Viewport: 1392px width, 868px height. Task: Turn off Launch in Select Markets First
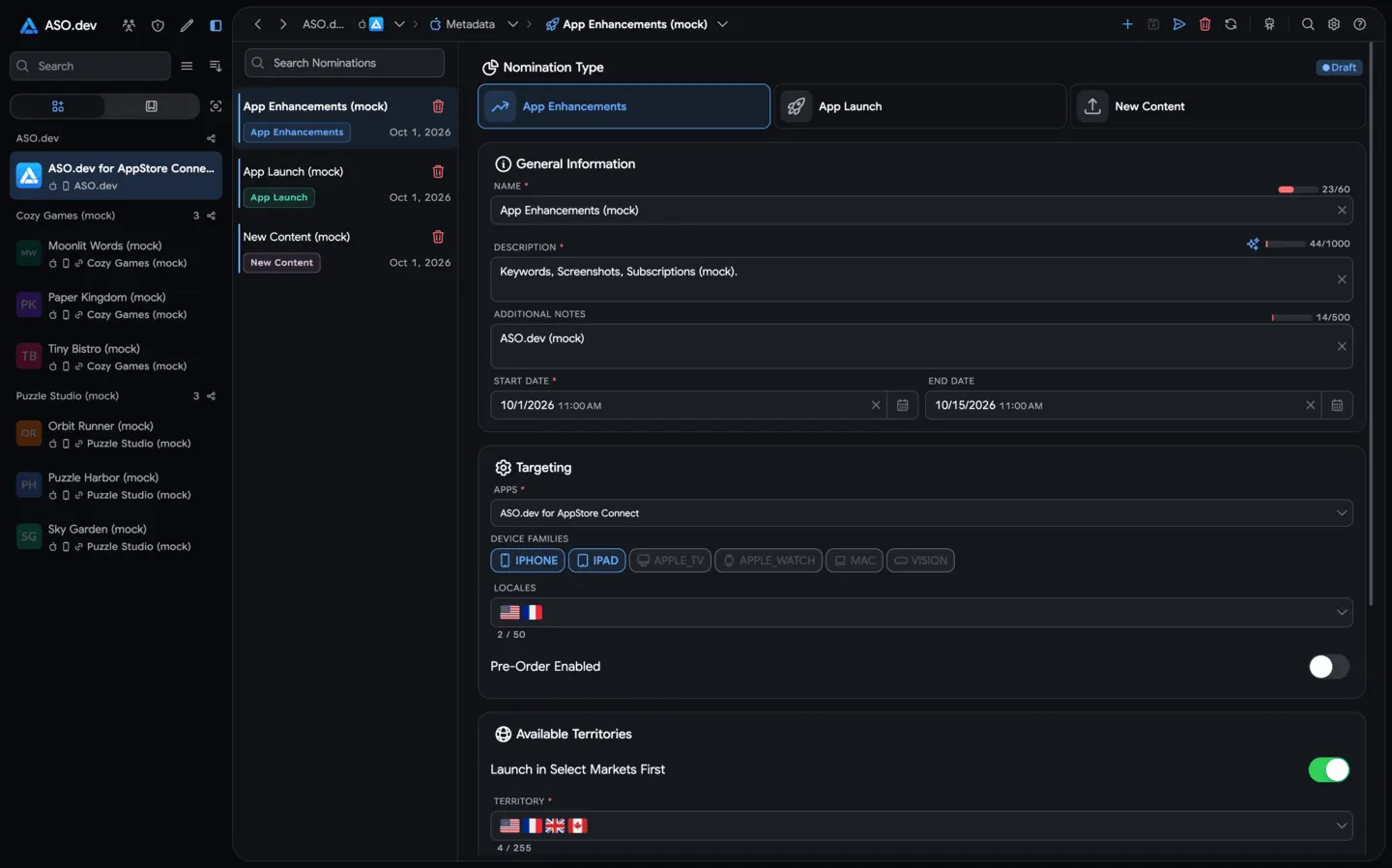coord(1328,769)
